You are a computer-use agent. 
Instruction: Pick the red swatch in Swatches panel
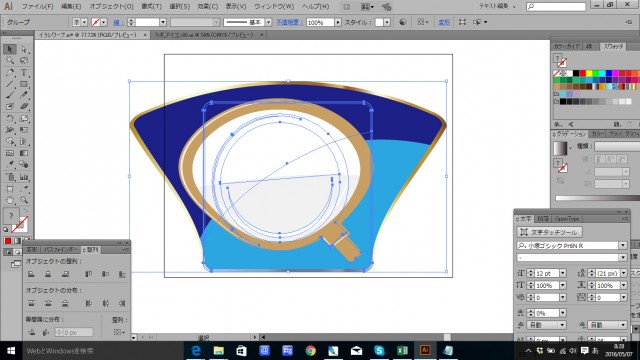pyautogui.click(x=582, y=73)
